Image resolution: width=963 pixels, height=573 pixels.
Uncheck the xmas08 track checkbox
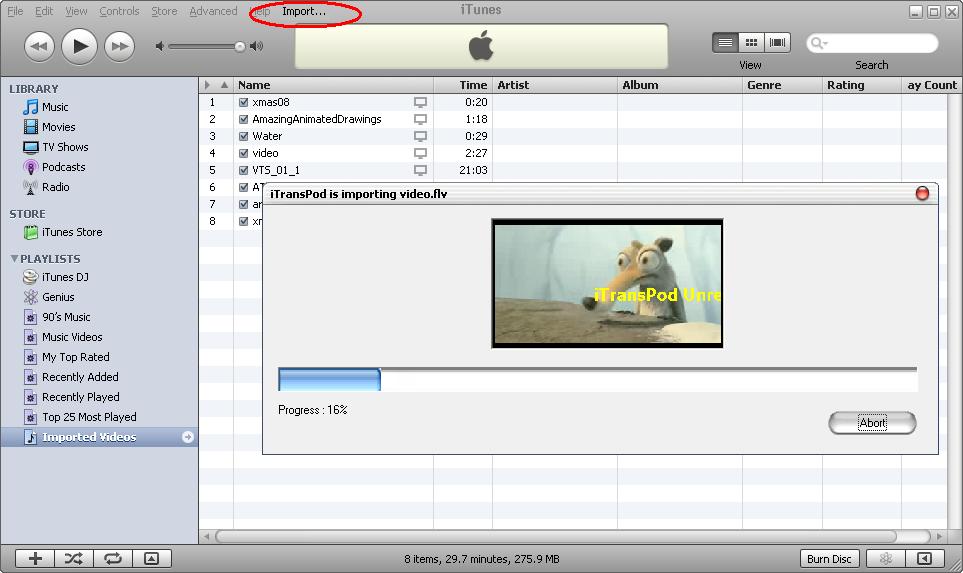point(243,103)
